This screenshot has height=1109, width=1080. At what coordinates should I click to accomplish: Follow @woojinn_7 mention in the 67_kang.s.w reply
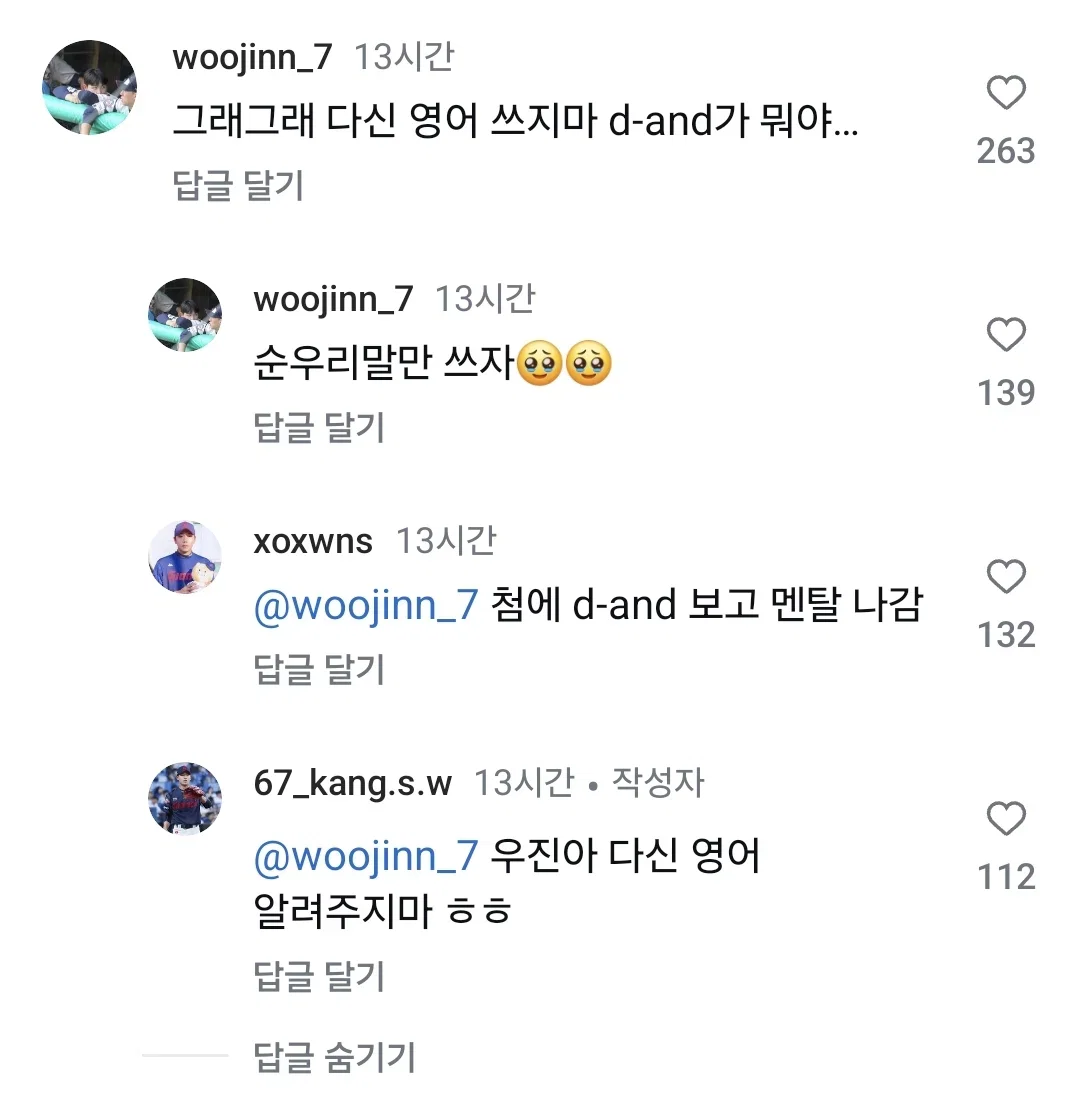tap(366, 857)
